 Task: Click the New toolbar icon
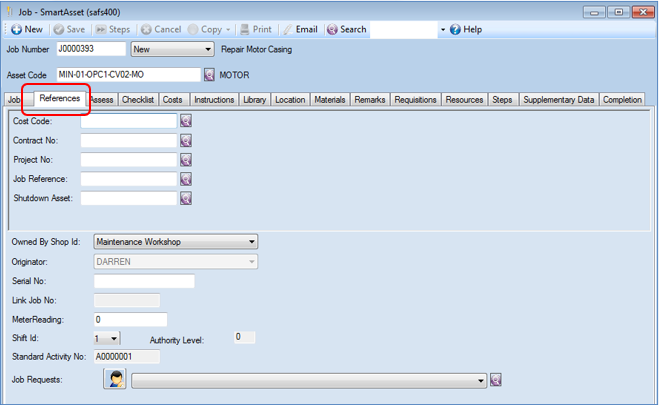[16, 29]
